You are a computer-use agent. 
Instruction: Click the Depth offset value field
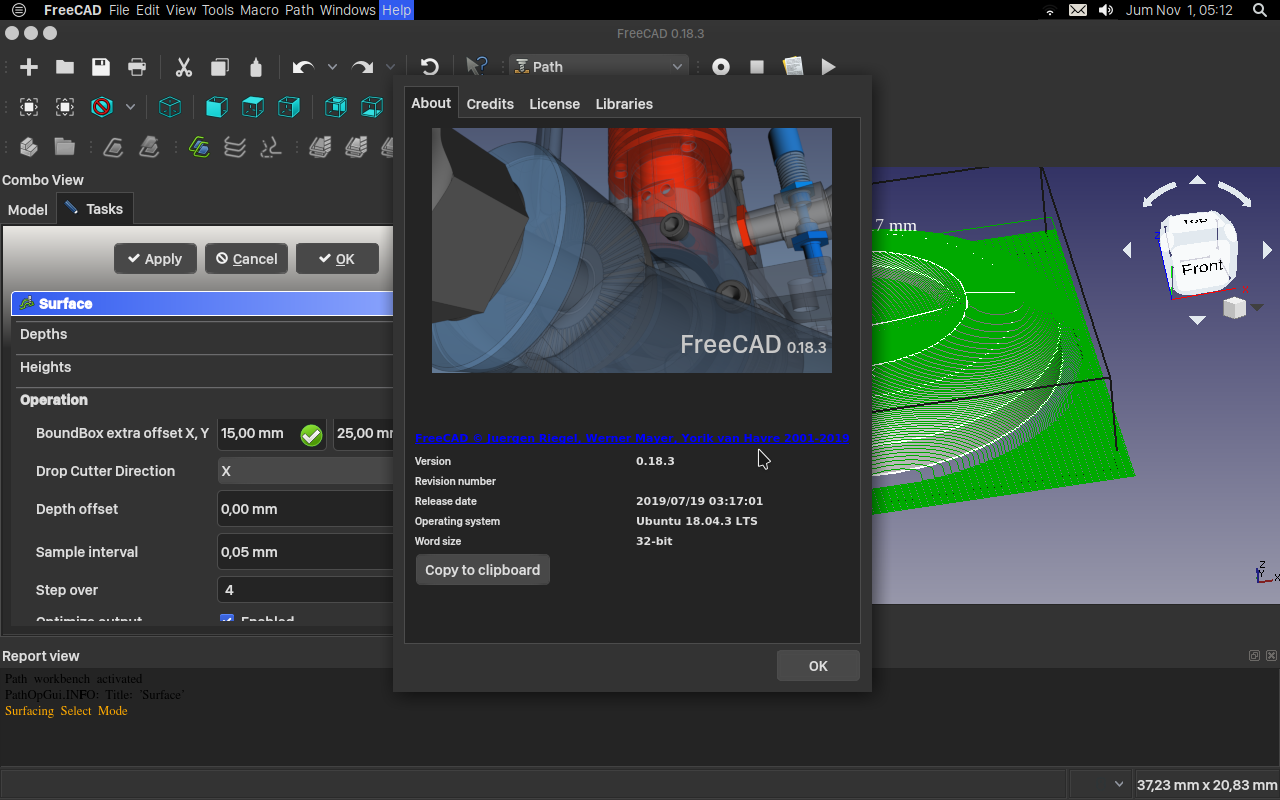pos(305,509)
